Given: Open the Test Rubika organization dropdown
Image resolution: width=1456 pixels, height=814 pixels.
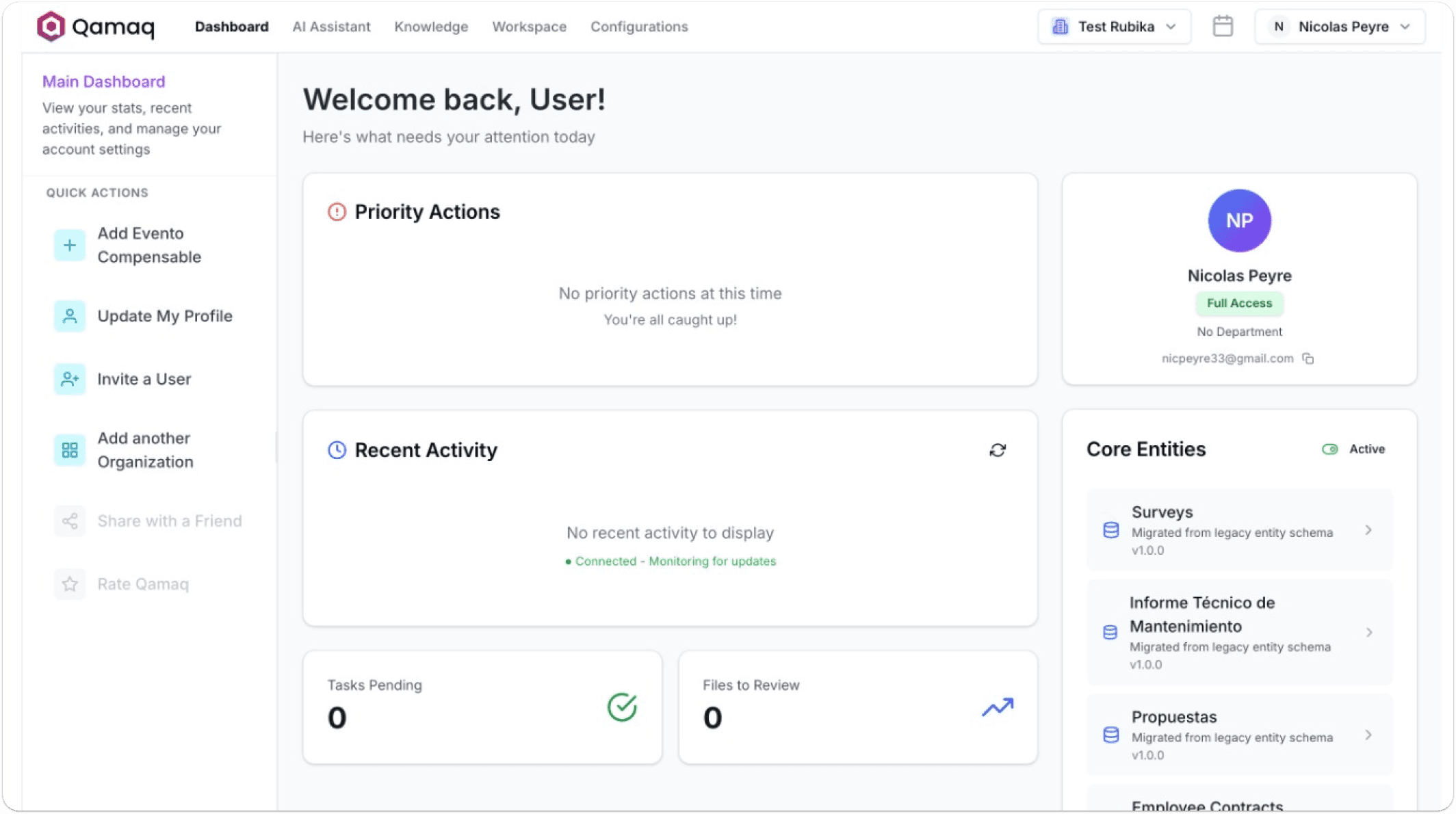Looking at the screenshot, I should click(x=1114, y=27).
